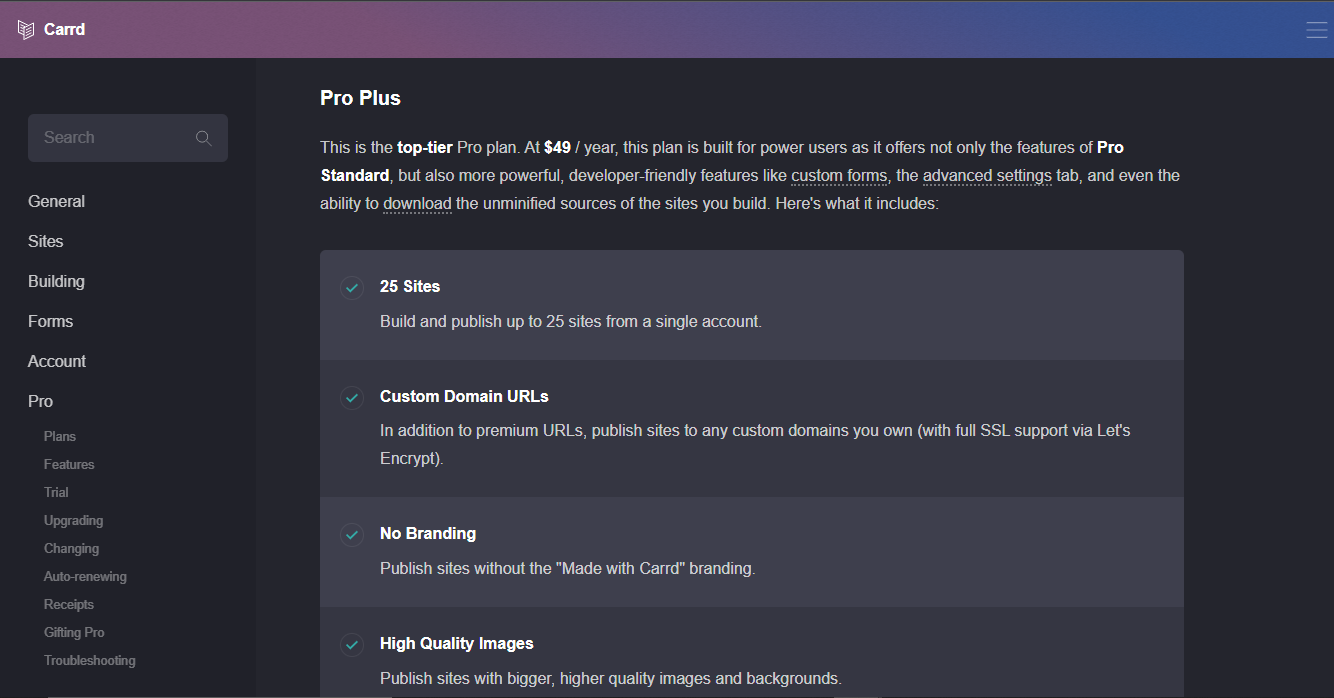
Task: Open the Upgrading help topic
Action: (74, 520)
